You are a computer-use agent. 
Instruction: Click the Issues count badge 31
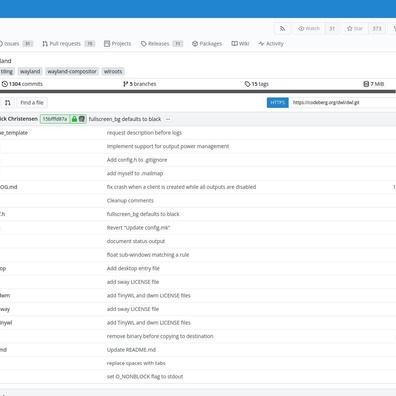coord(28,44)
